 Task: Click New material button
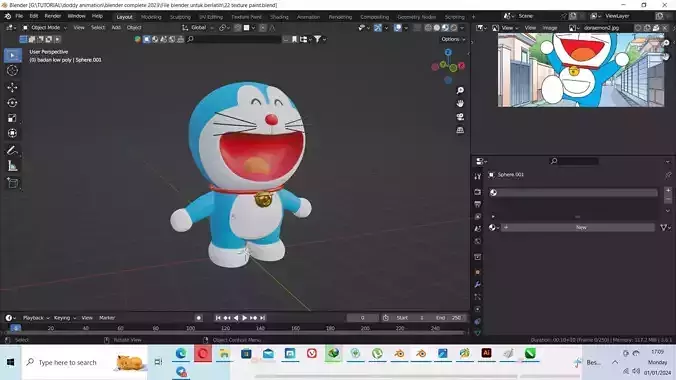point(578,227)
